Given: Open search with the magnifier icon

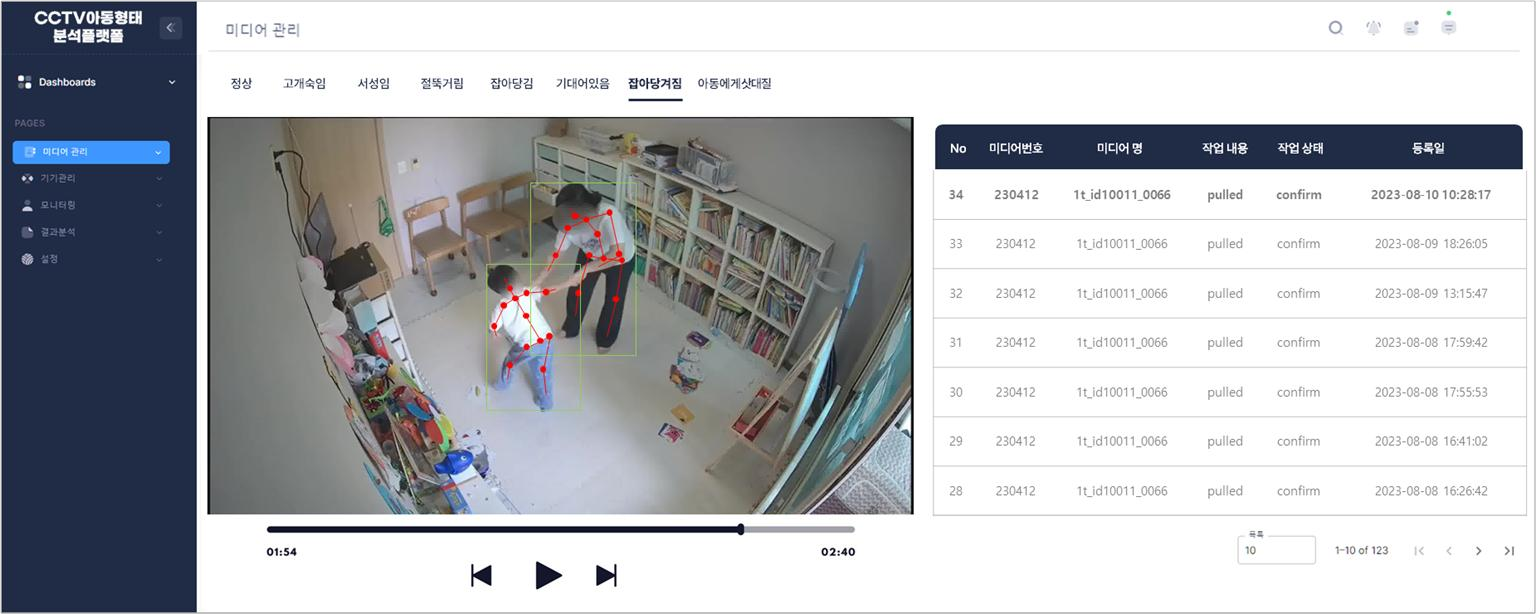Looking at the screenshot, I should tap(1335, 28).
